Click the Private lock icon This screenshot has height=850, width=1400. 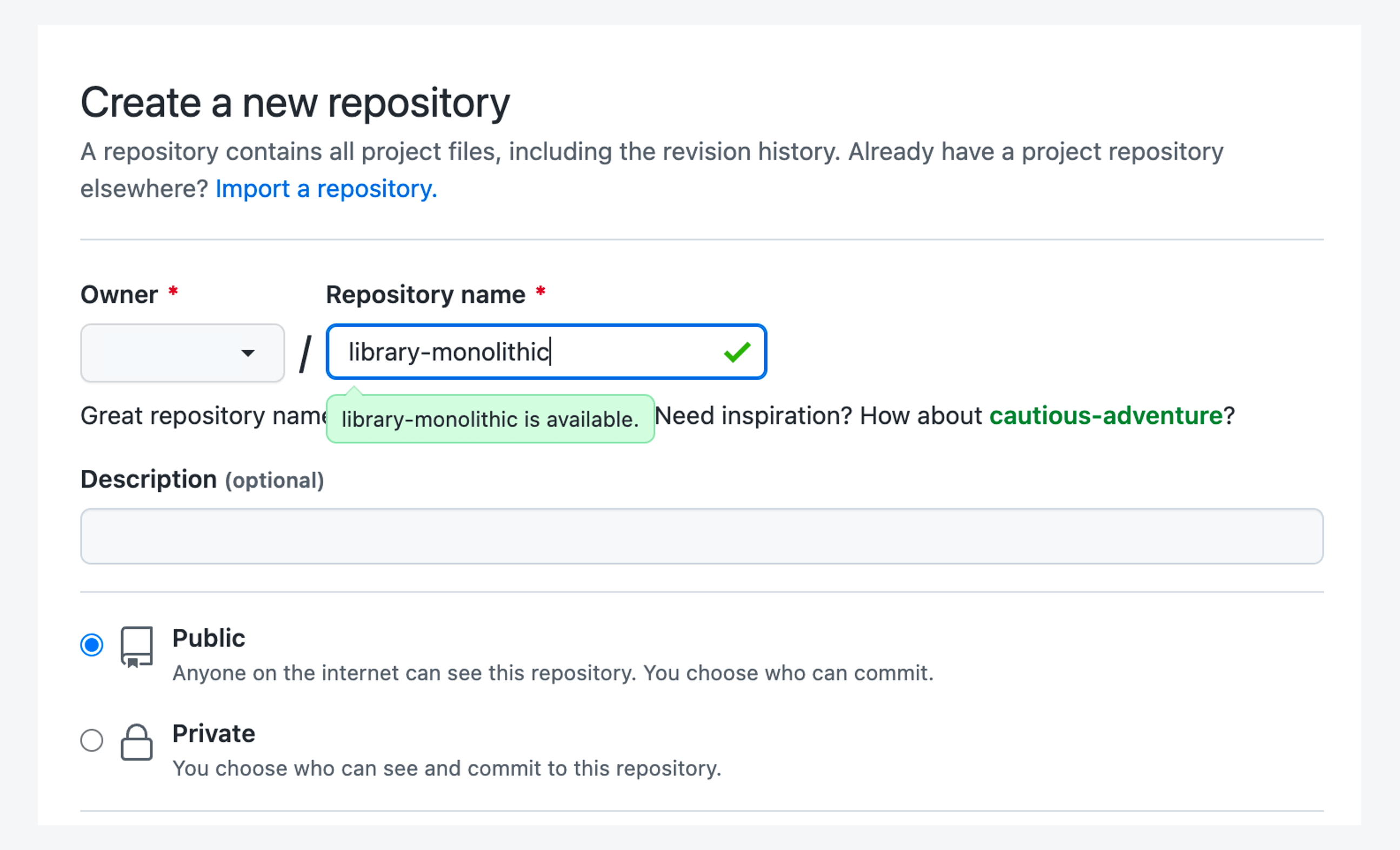[x=137, y=742]
